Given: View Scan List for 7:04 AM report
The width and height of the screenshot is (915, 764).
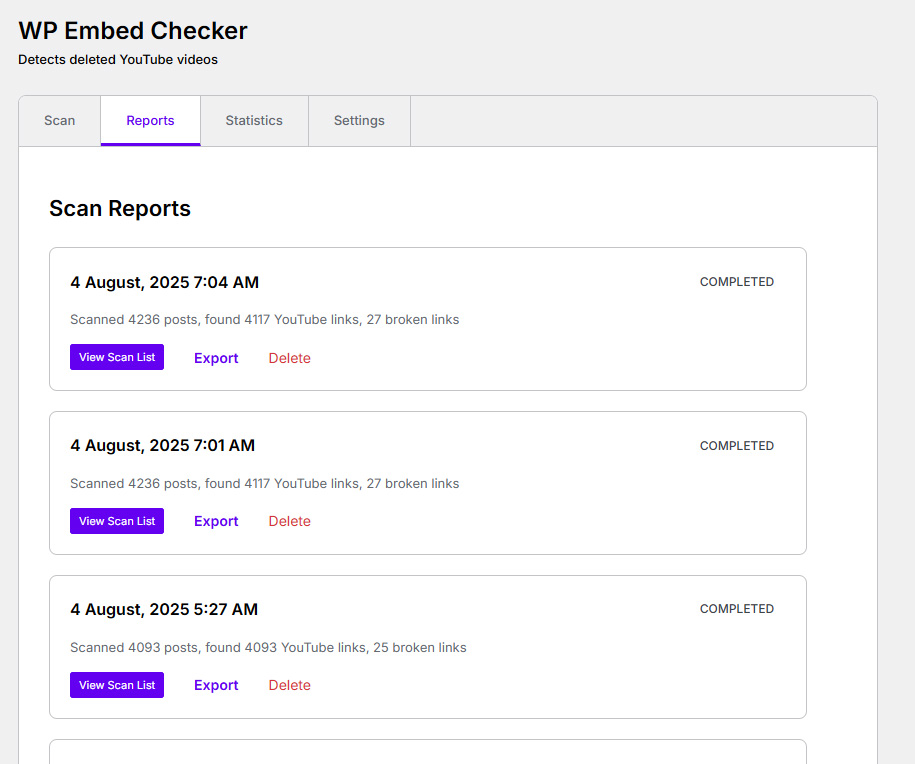Looking at the screenshot, I should [x=117, y=357].
